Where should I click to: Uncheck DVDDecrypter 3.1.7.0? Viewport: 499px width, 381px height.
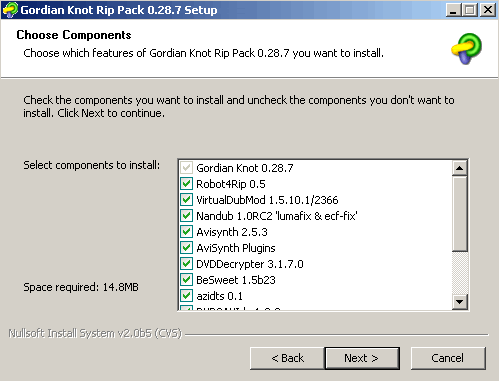(x=186, y=264)
